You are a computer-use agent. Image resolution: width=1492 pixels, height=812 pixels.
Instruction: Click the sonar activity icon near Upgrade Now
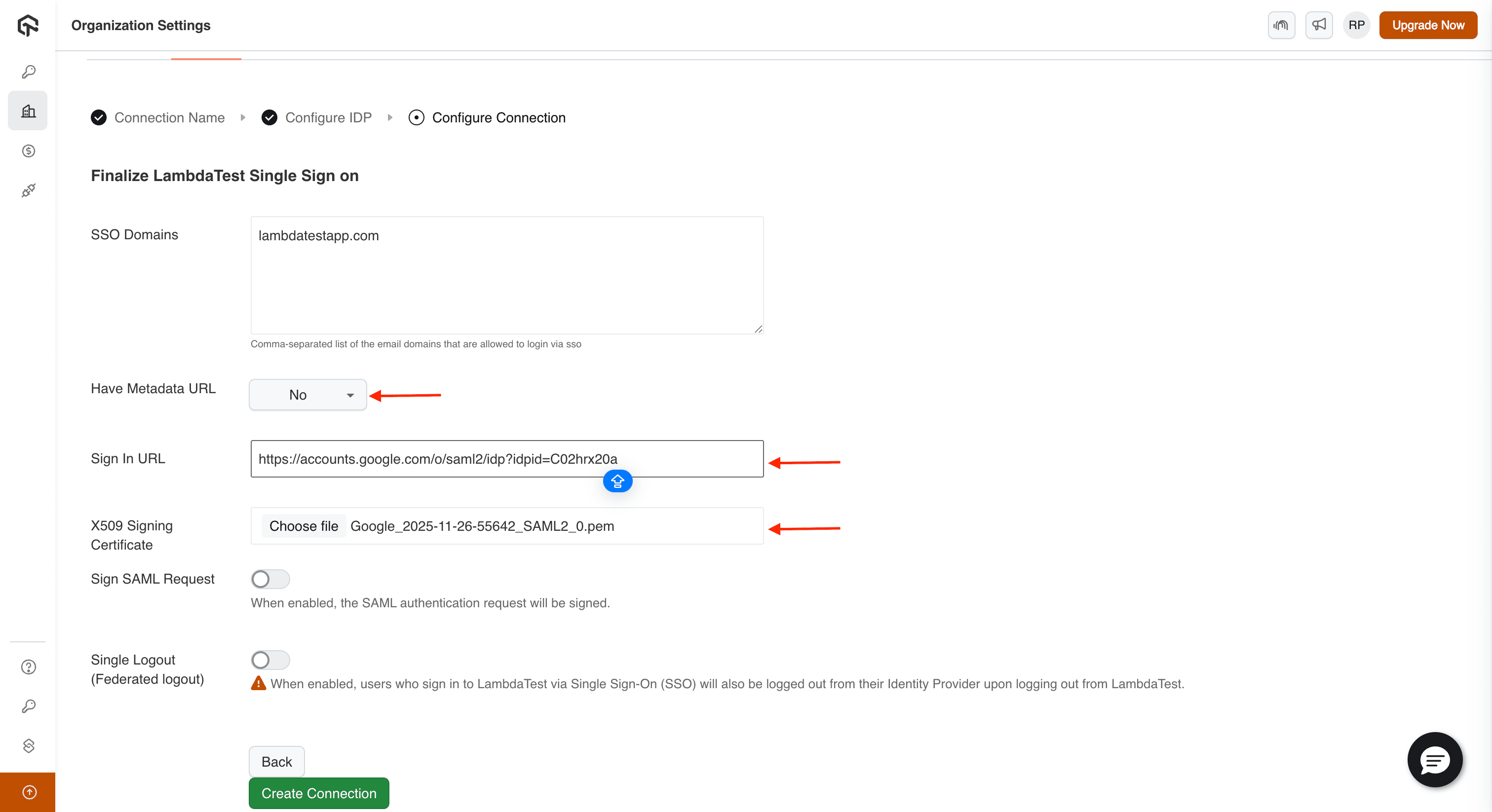[x=1281, y=25]
